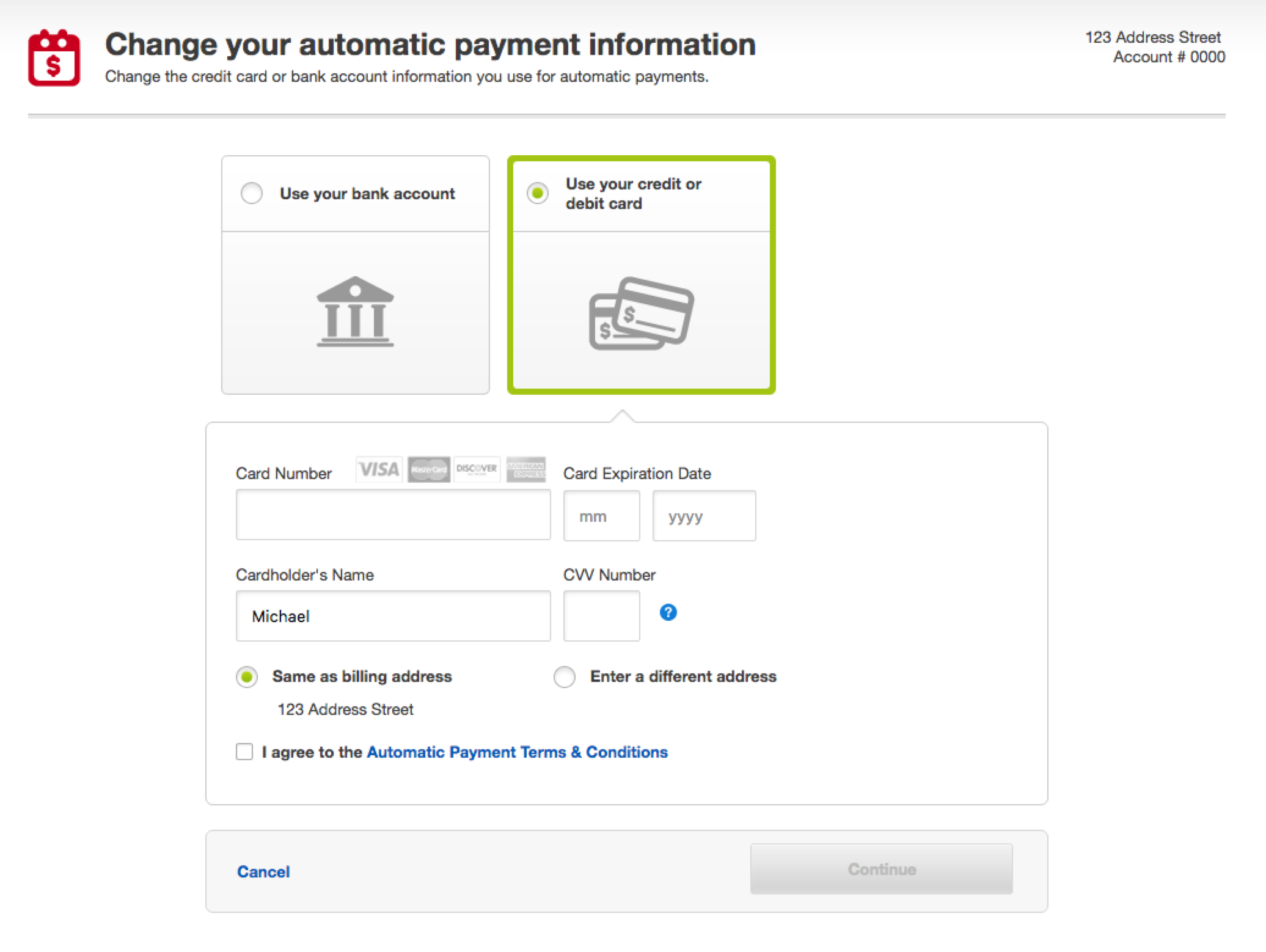This screenshot has width=1266, height=952.
Task: Click the expiration year input field
Action: click(701, 517)
